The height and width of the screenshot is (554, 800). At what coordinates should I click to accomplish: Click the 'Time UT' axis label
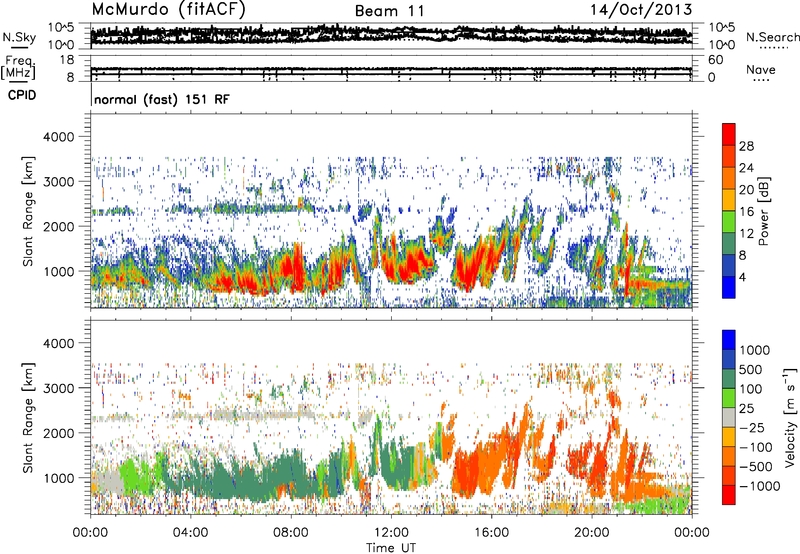pos(391,548)
